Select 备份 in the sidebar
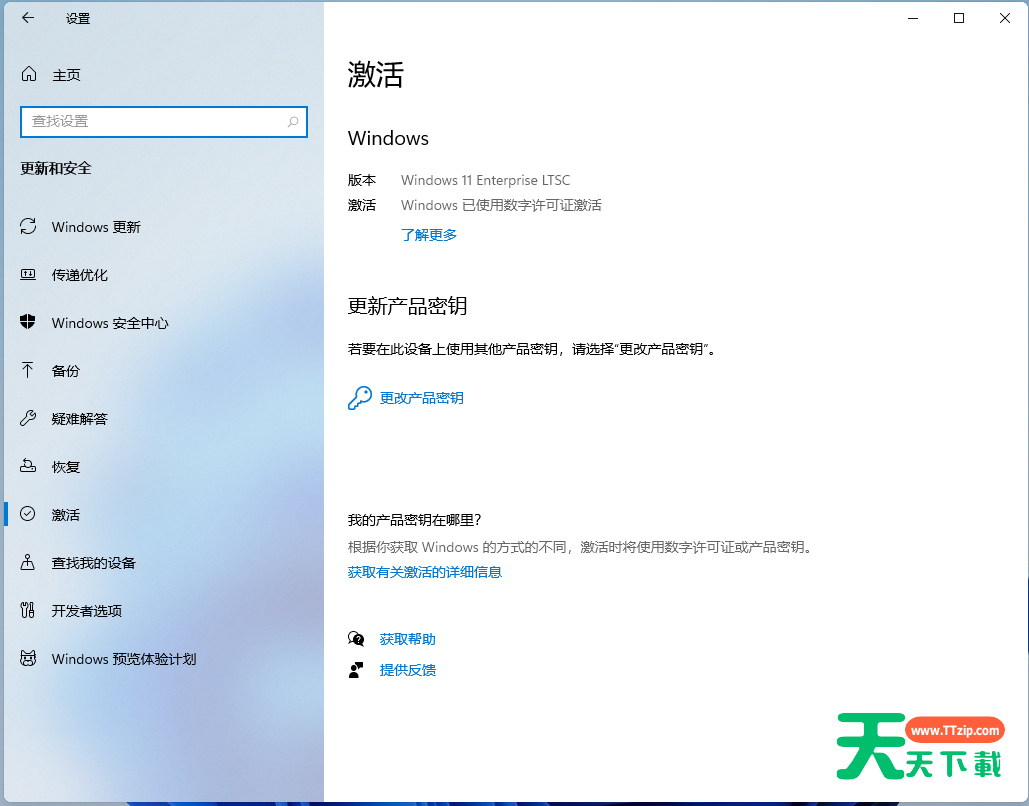Viewport: 1029px width, 806px height. (x=66, y=371)
